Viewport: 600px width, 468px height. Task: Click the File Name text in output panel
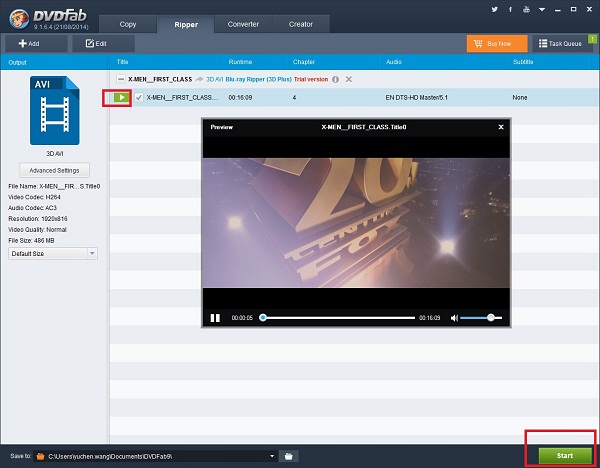click(x=54, y=186)
